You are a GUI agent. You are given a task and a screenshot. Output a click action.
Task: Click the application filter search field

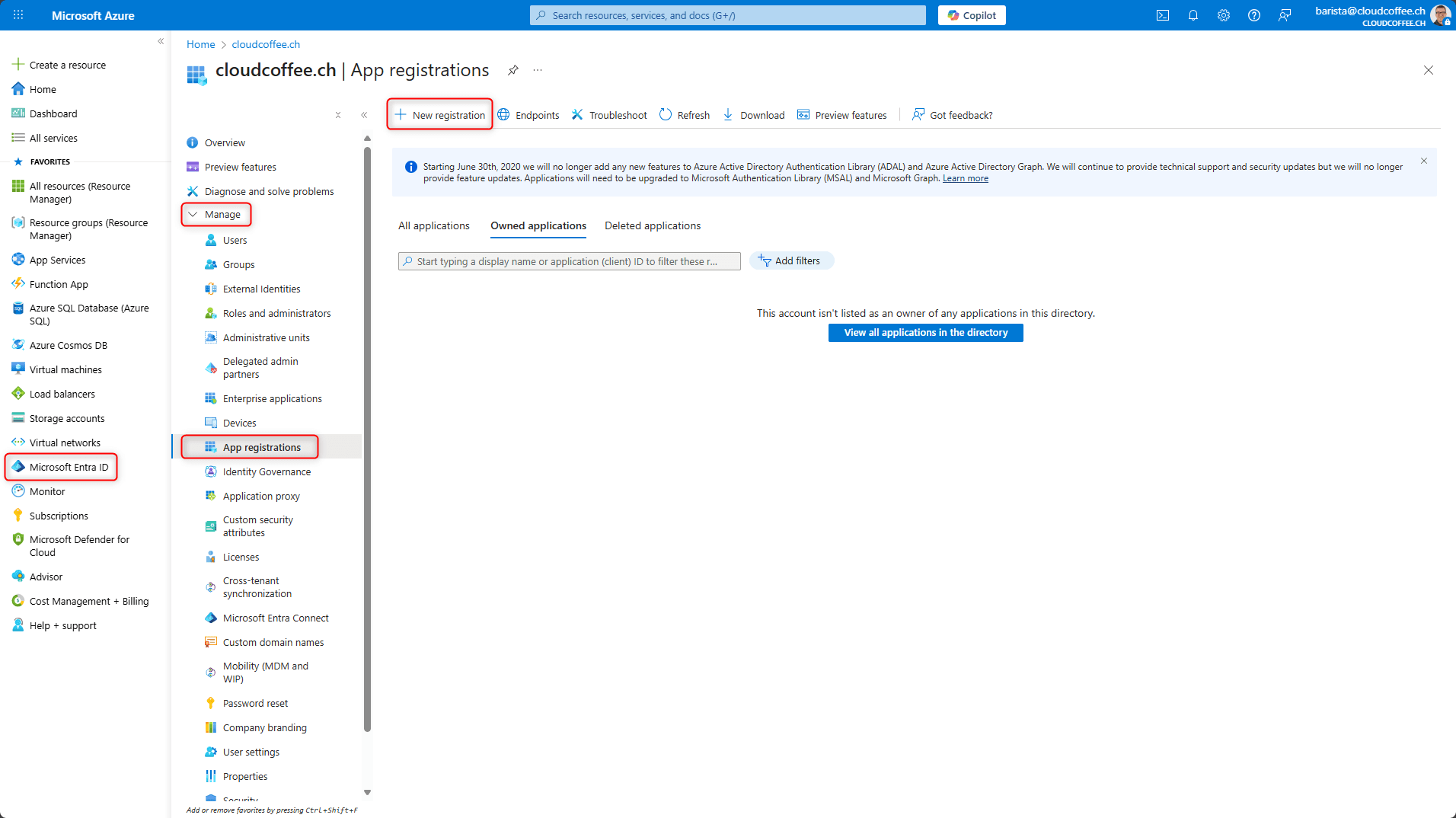[569, 261]
